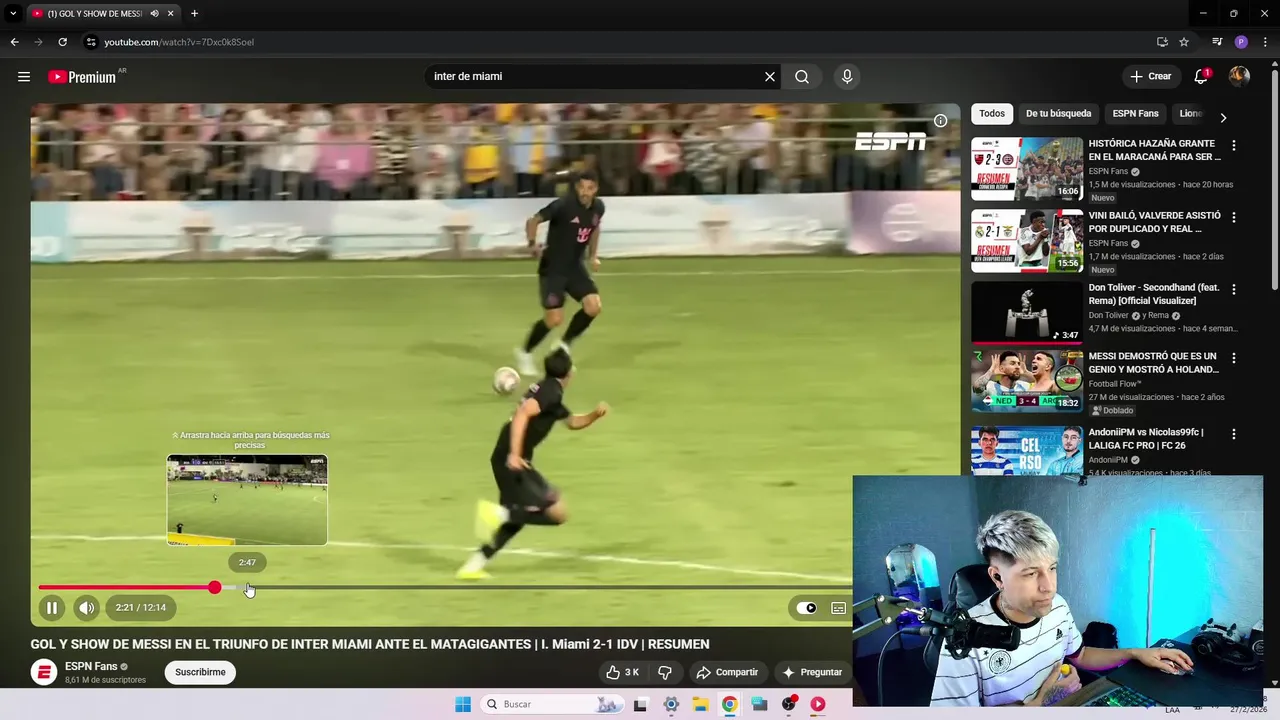The height and width of the screenshot is (720, 1280).
Task: Select the Todos filter chip
Action: [x=992, y=114]
